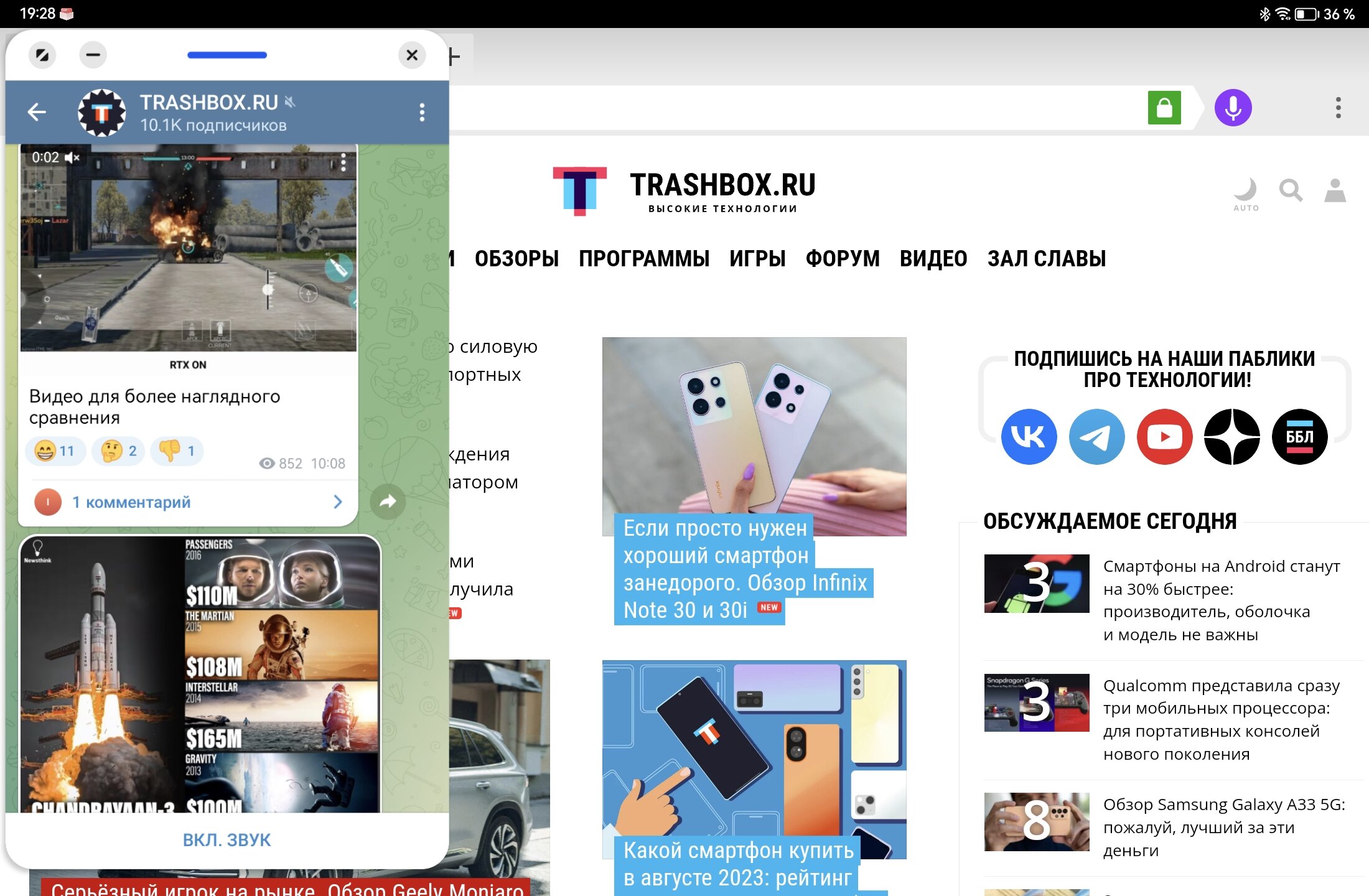Click Snapdragon G Series thumbnail
The image size is (1369, 896).
1037,703
